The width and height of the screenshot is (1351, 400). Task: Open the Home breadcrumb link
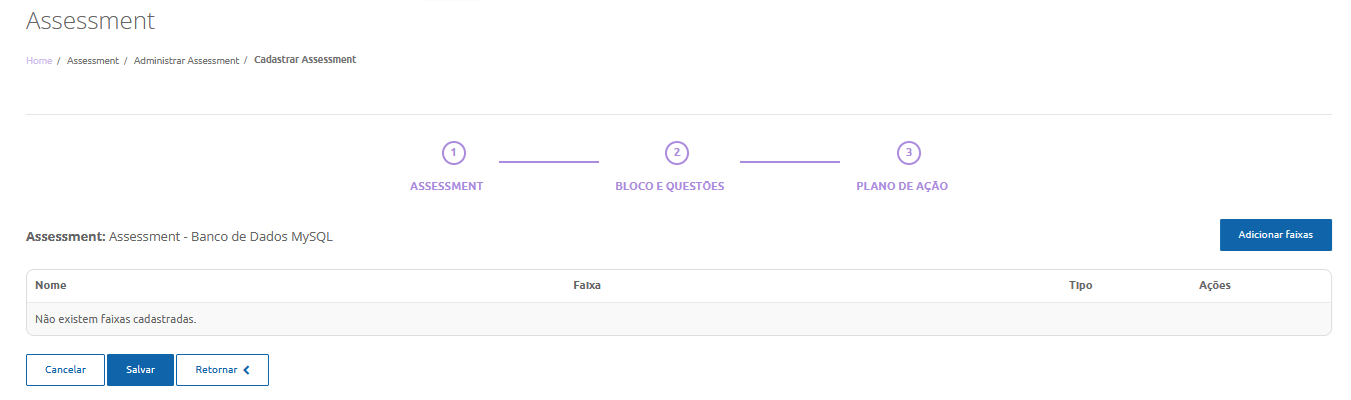[39, 61]
